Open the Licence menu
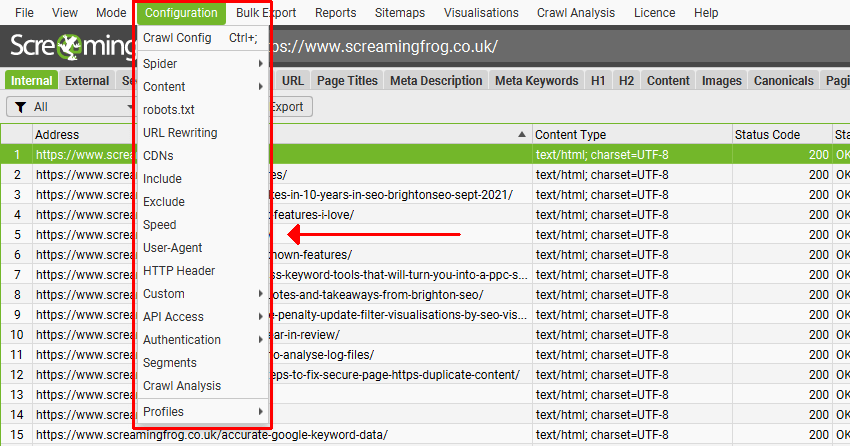This screenshot has width=850, height=446. 654,12
